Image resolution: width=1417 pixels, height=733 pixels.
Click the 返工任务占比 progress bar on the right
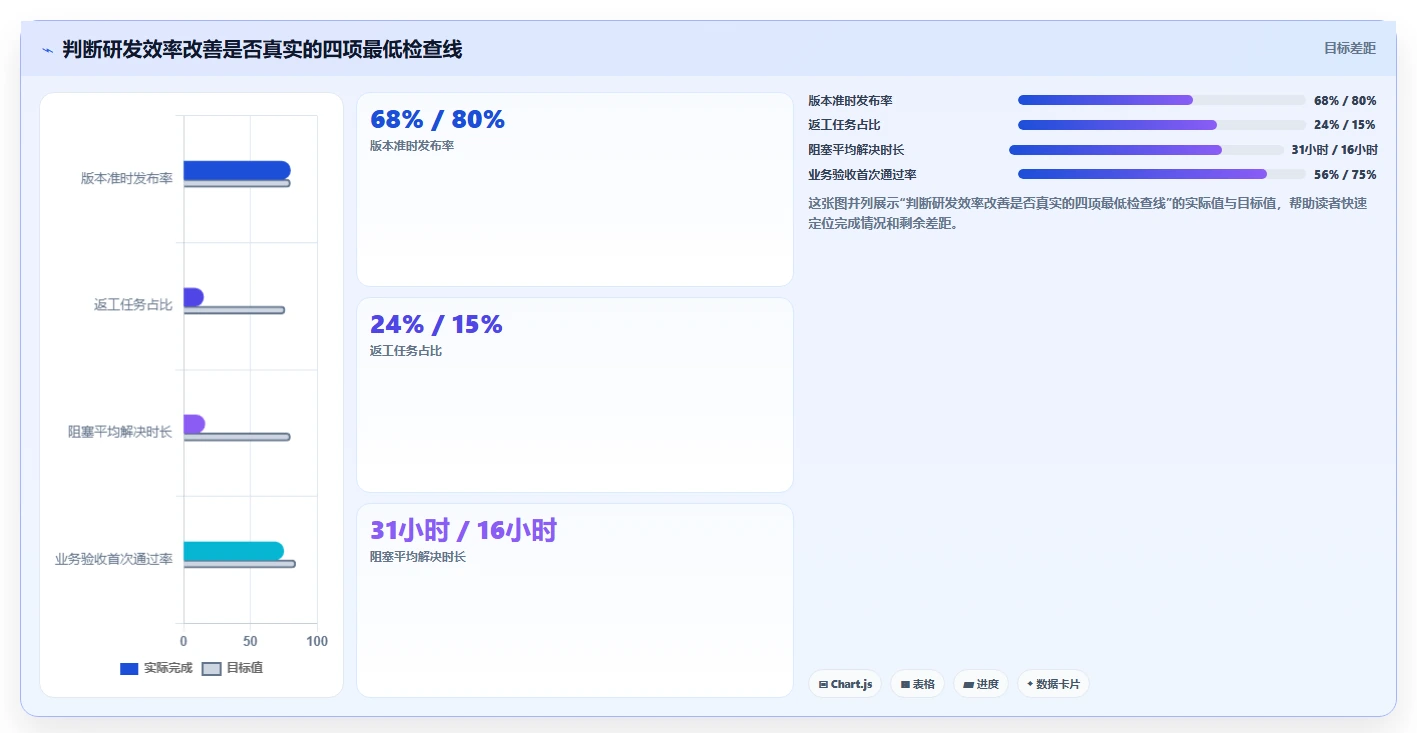[1162, 125]
